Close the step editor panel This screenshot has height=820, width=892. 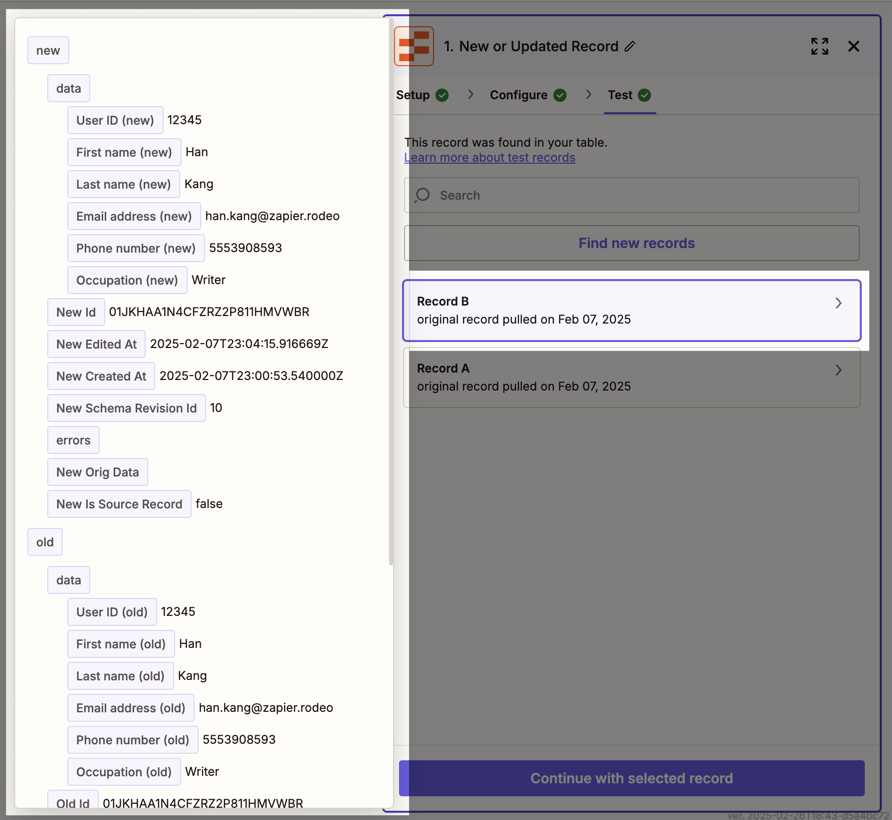click(853, 46)
